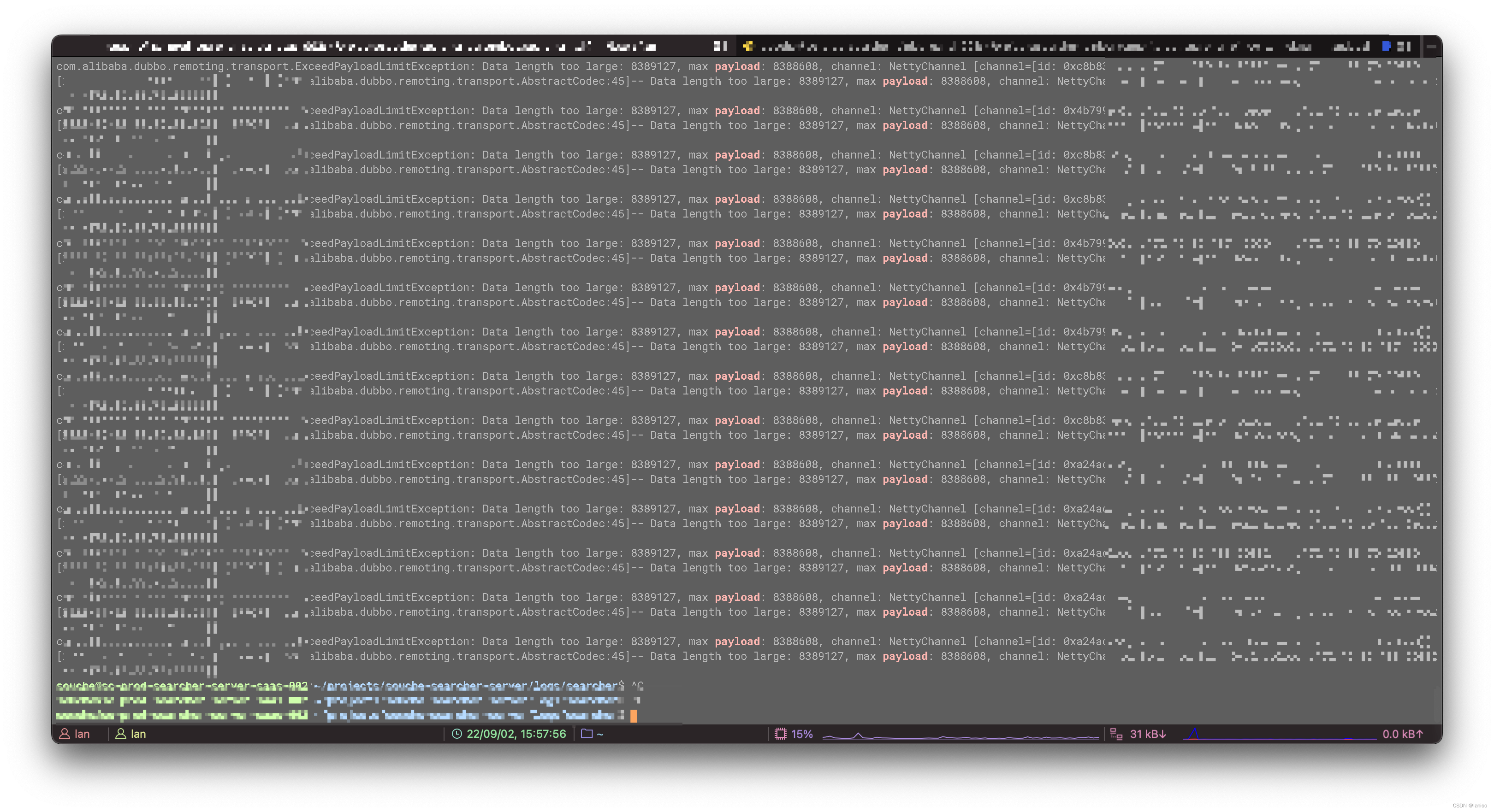This screenshot has height=812, width=1494.
Task: Click the green user icon labeled lan
Action: pos(121,734)
